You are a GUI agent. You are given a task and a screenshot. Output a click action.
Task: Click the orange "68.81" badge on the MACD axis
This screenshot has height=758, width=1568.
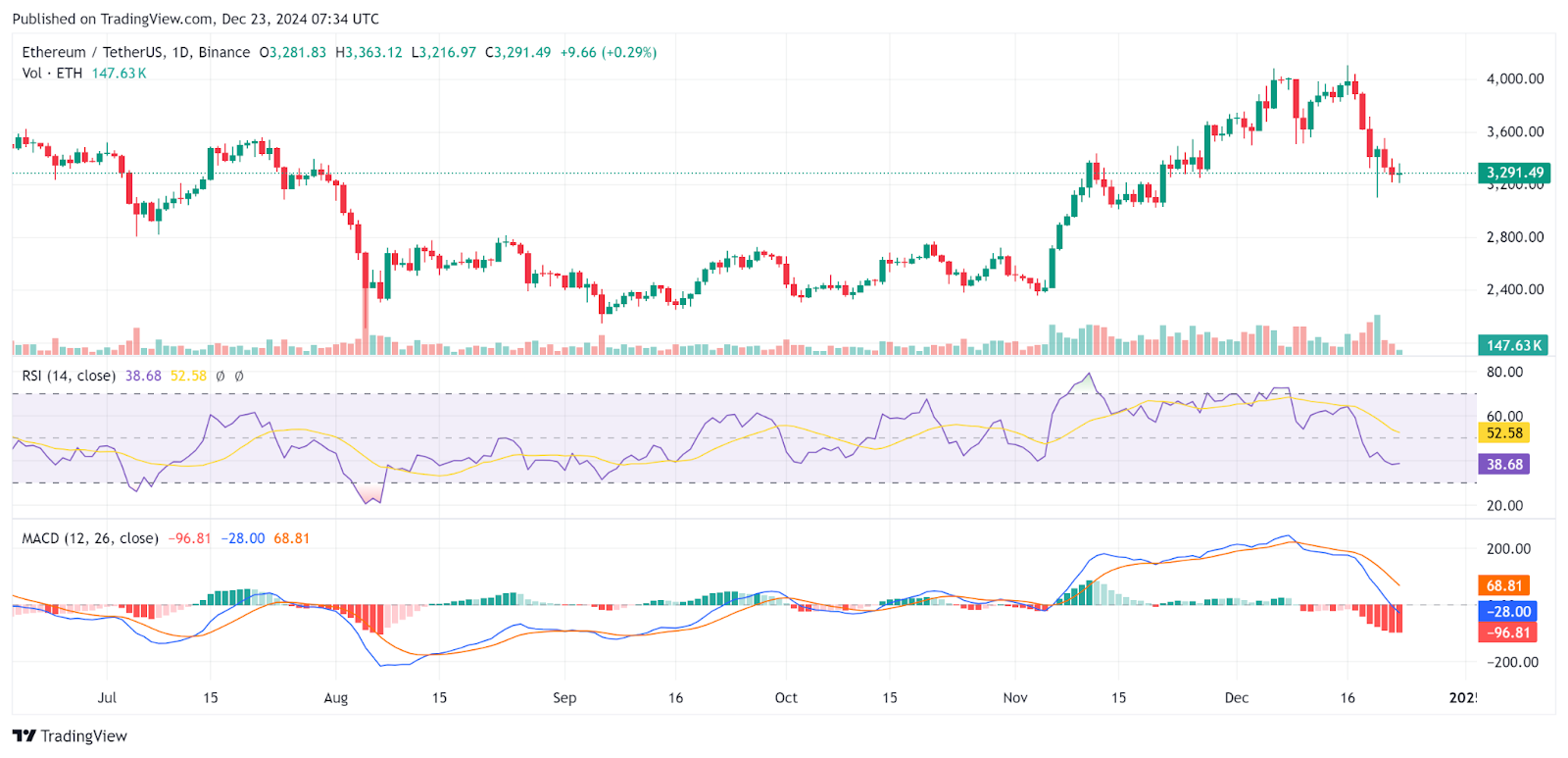1504,585
